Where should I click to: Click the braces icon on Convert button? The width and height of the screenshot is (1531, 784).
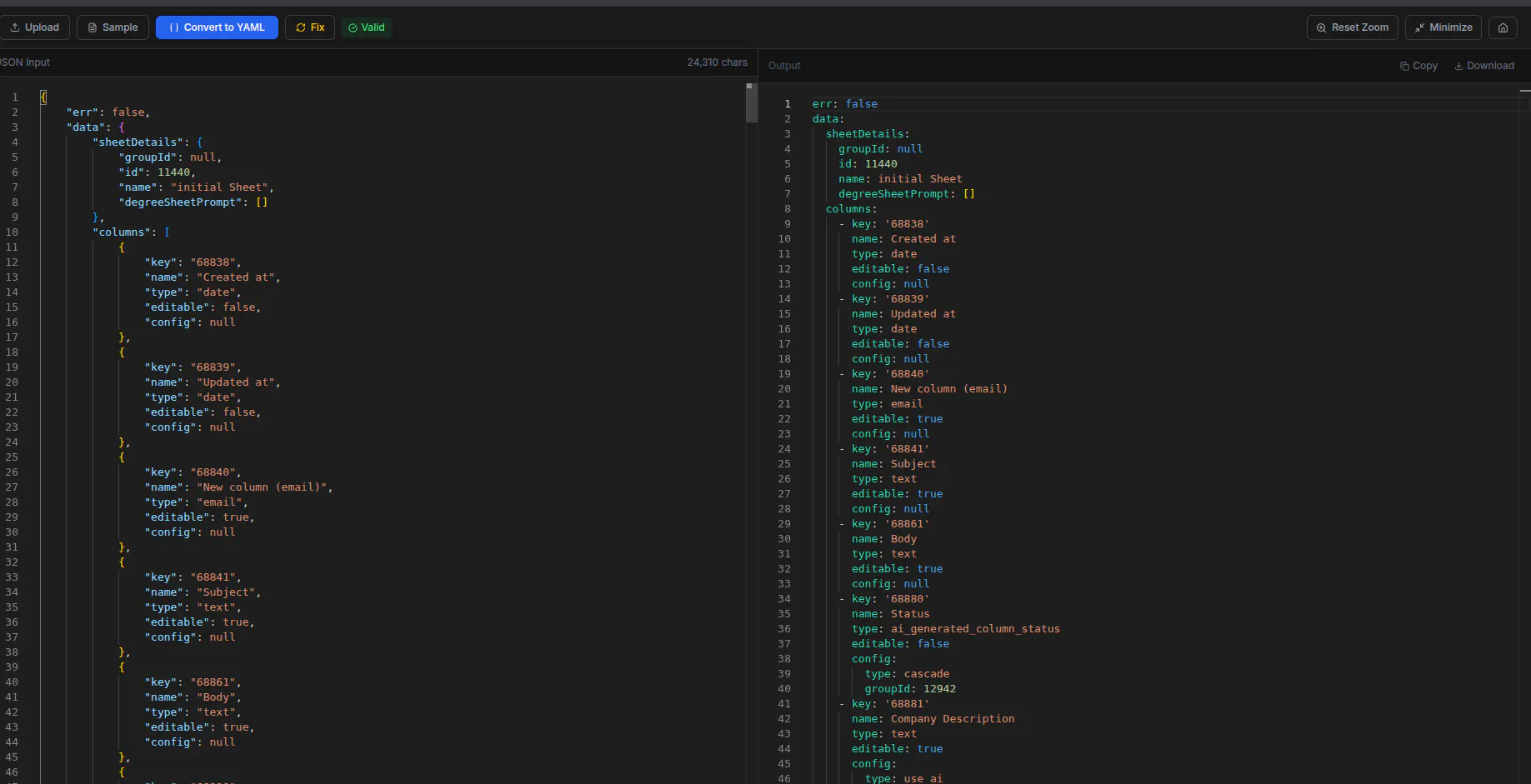point(174,27)
